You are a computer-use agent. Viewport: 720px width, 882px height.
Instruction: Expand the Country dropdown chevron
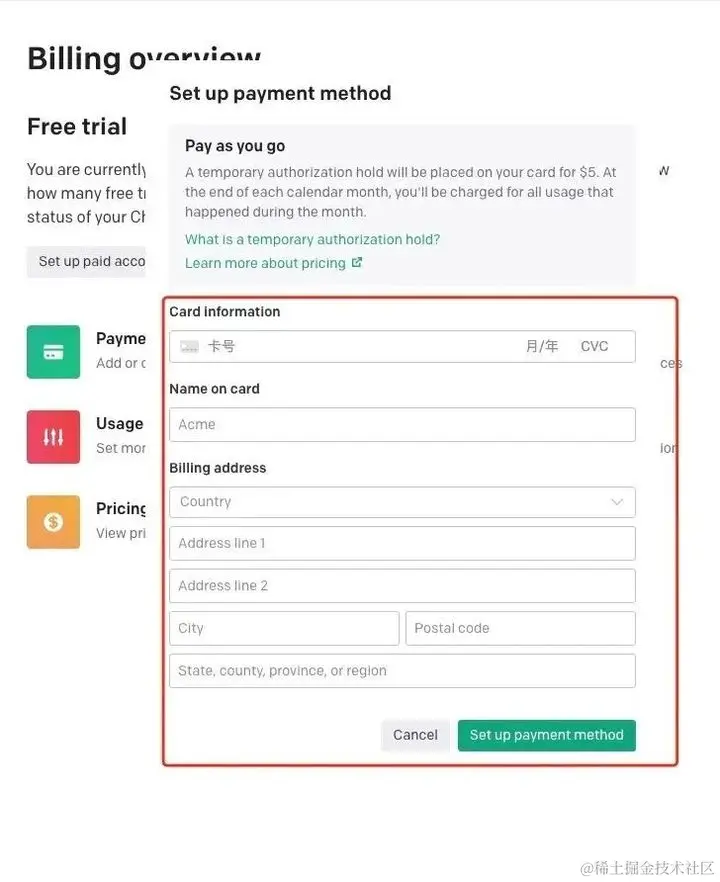click(x=617, y=502)
